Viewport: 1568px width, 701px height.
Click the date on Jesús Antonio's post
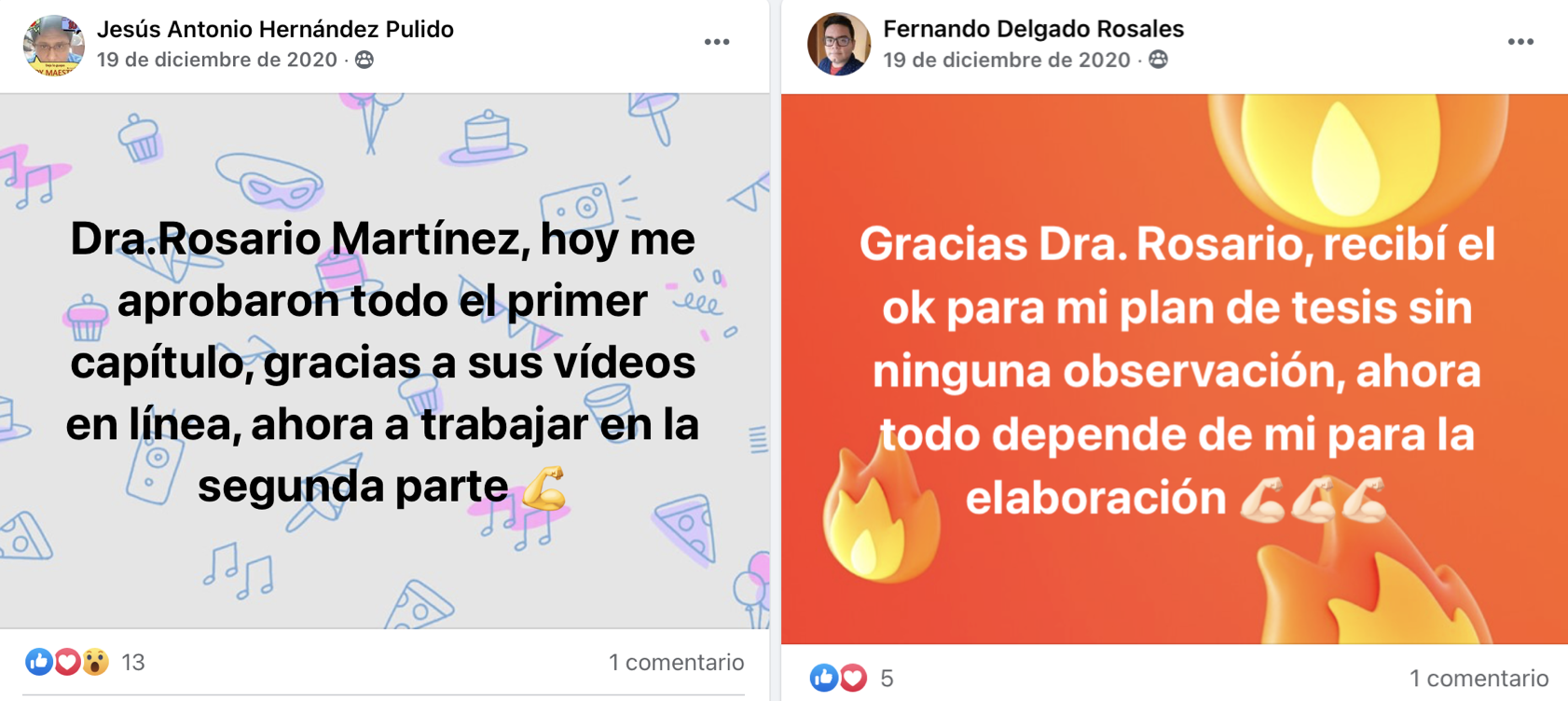pos(217,60)
